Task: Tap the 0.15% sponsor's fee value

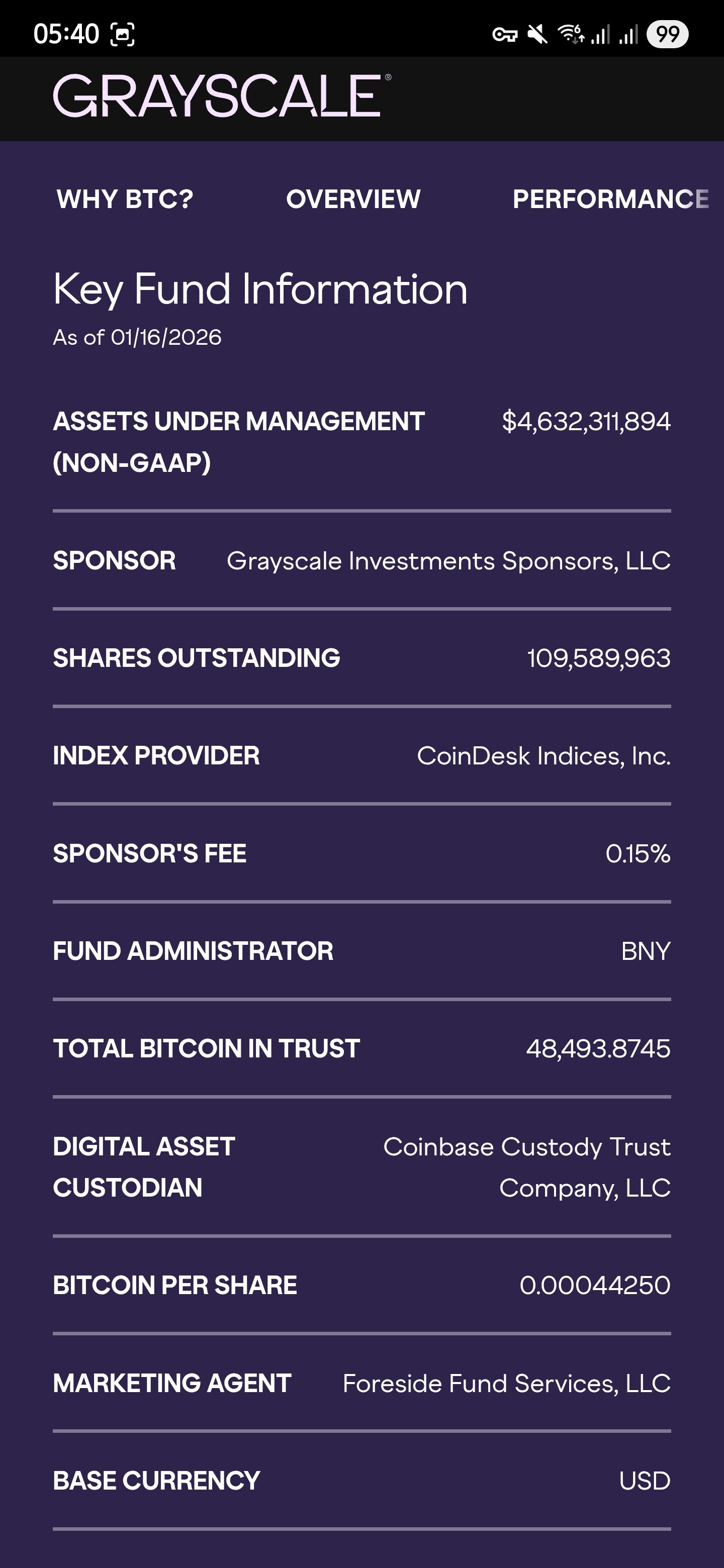Action: click(x=638, y=853)
